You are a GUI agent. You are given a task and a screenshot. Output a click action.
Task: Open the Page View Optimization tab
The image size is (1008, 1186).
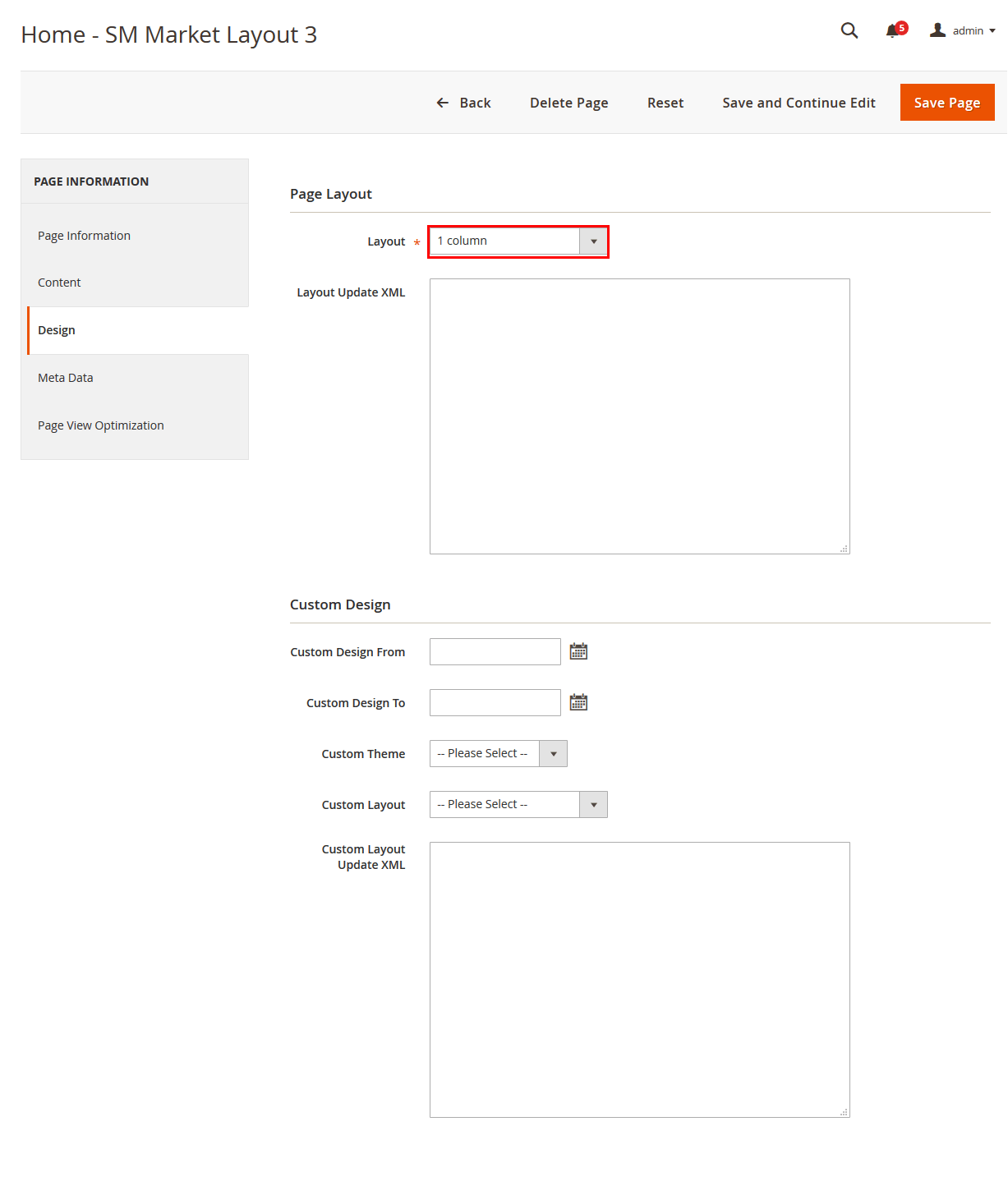(101, 425)
